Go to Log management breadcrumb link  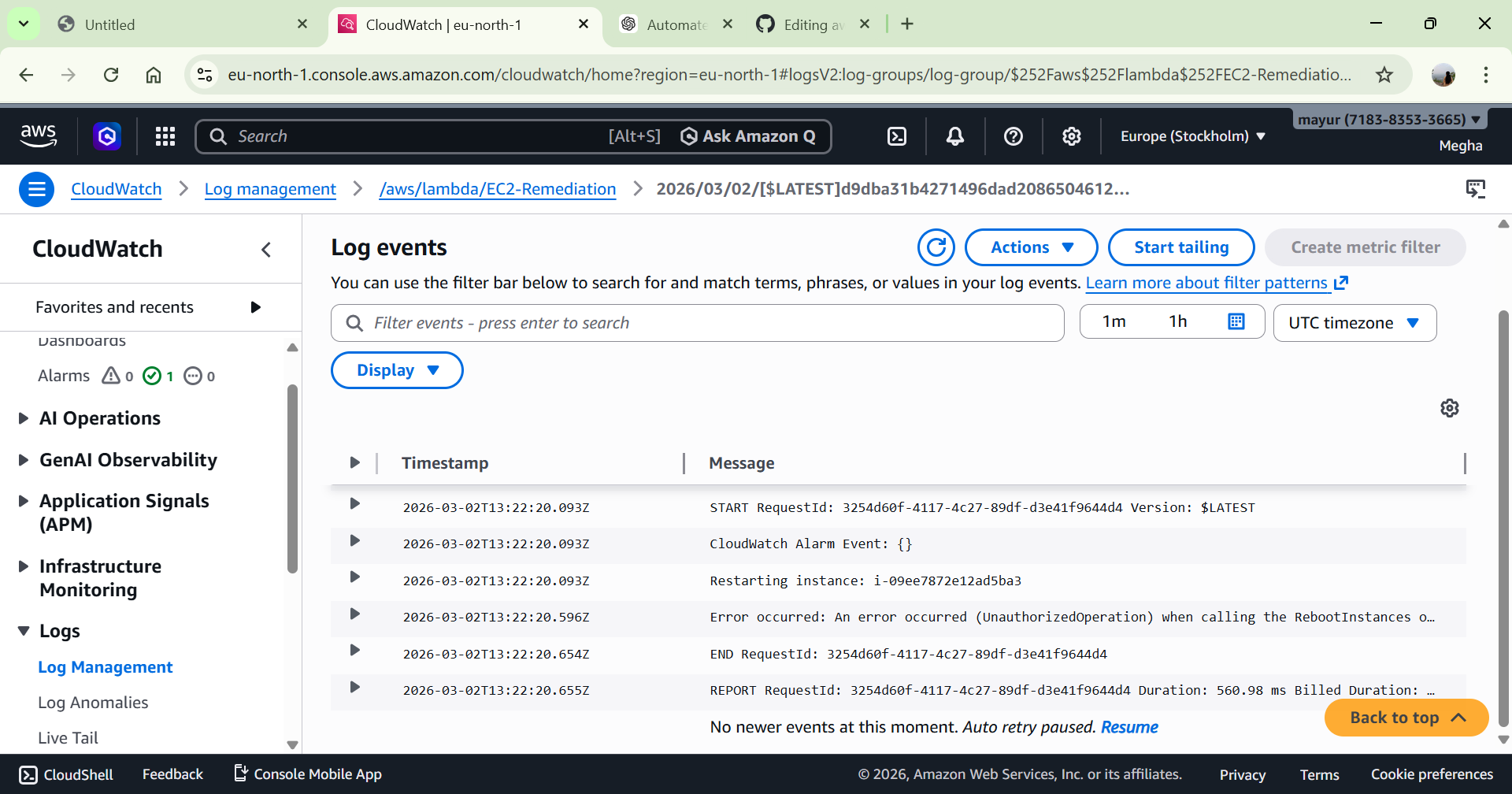point(270,189)
